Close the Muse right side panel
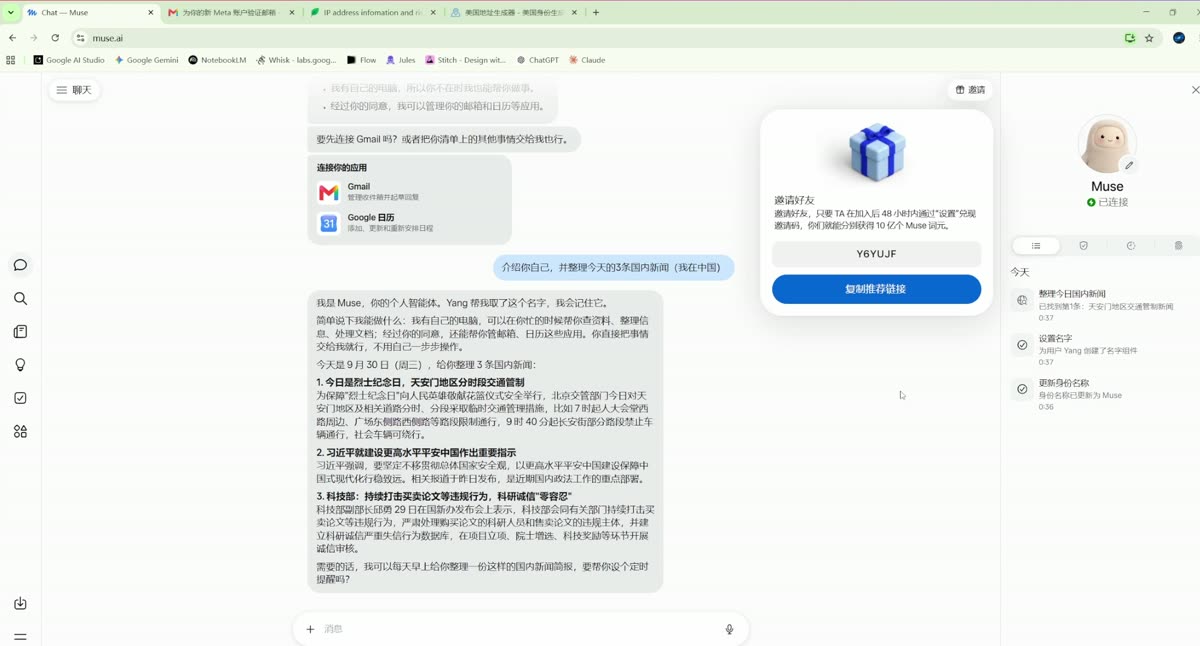 (1195, 90)
